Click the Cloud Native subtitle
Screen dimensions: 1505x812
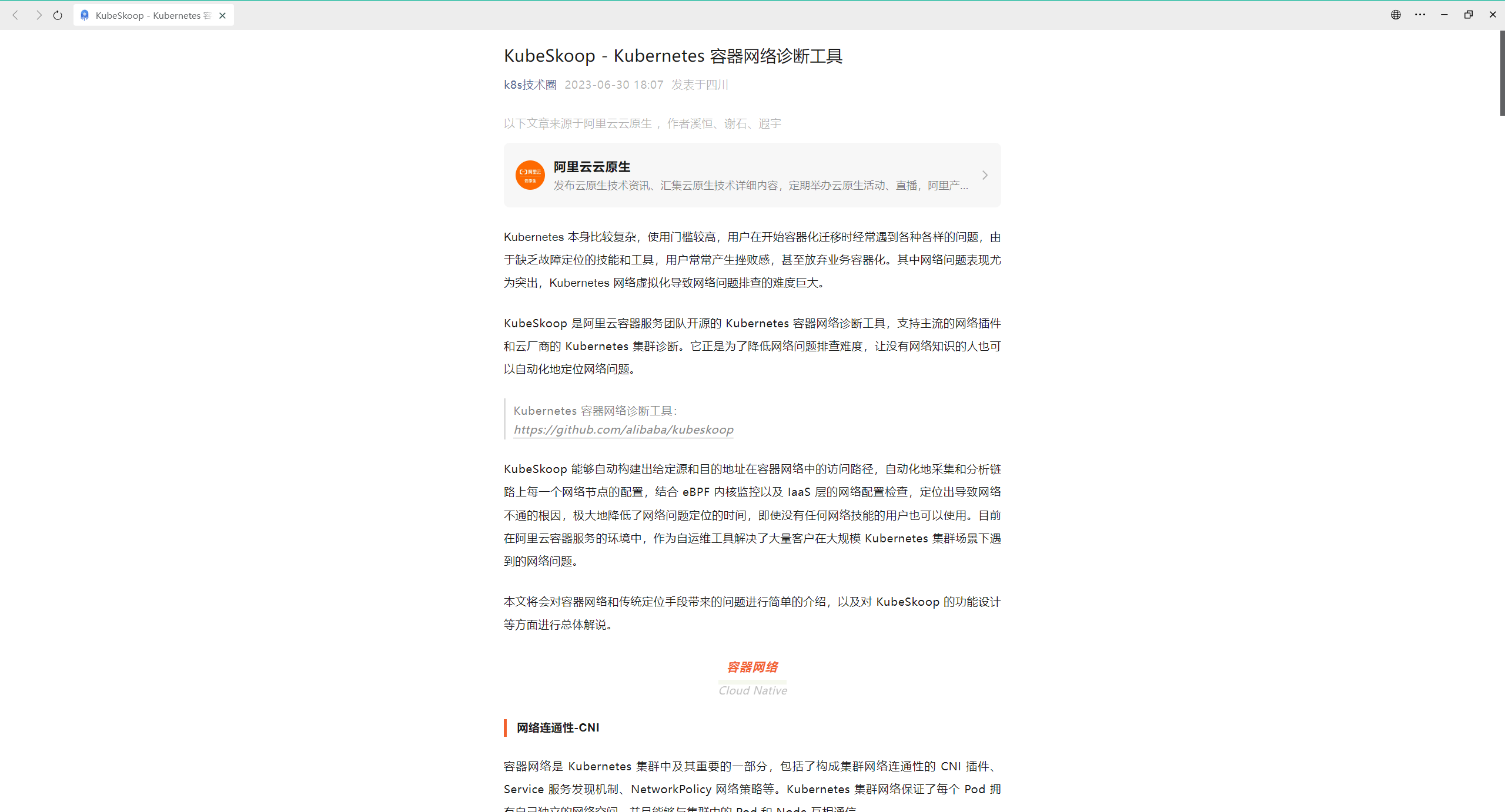[x=752, y=690]
